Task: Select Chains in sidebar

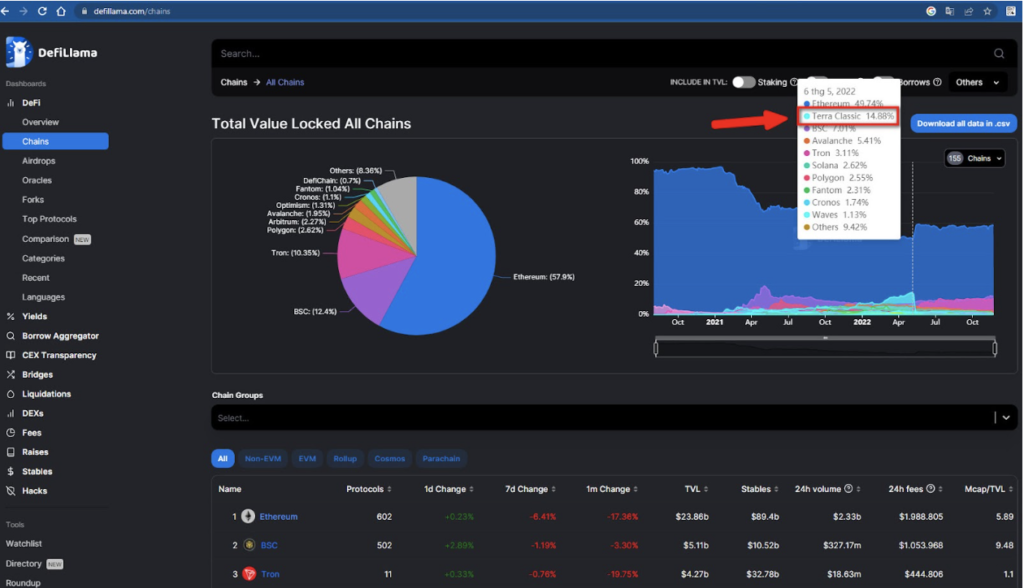Action: click(x=56, y=141)
